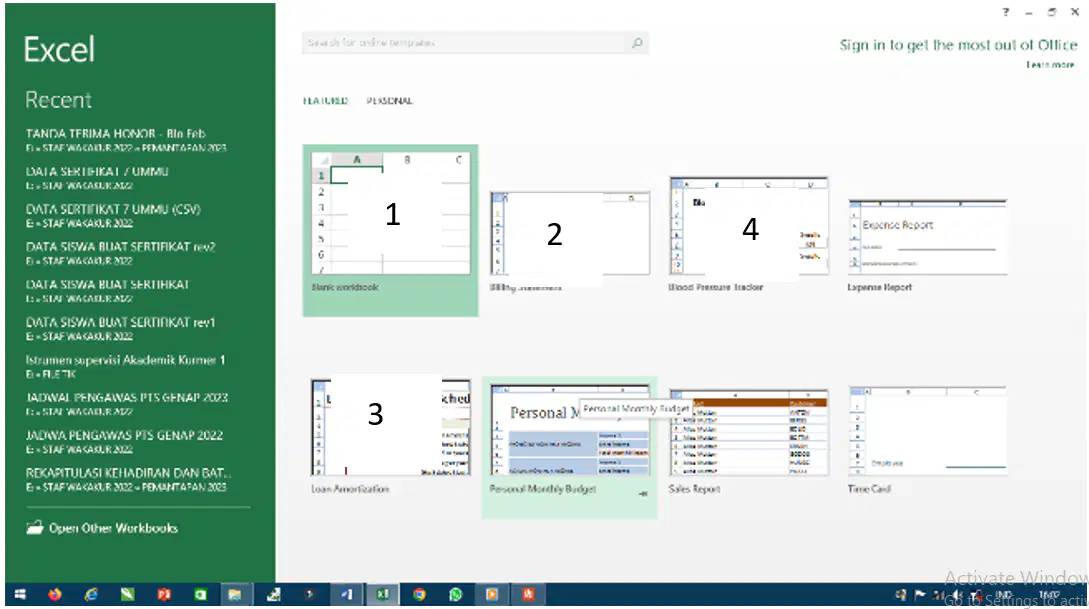Click the volume icon in system tray
Image resolution: width=1089 pixels, height=609 pixels.
(958, 595)
